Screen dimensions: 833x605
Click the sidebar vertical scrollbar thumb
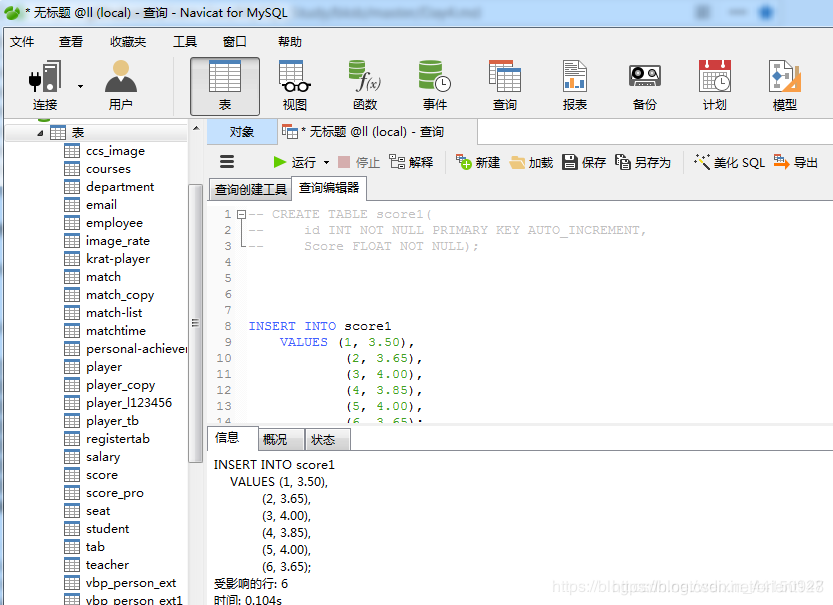pyautogui.click(x=196, y=323)
